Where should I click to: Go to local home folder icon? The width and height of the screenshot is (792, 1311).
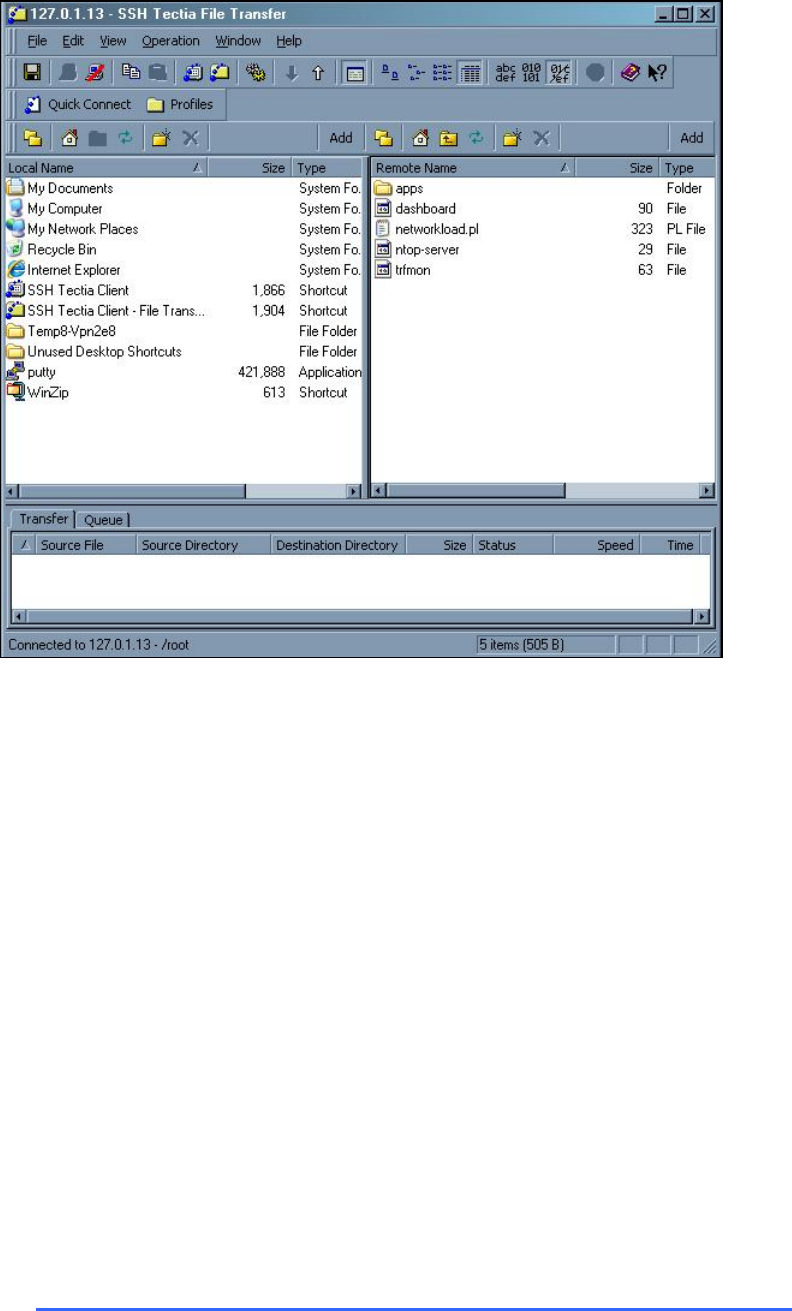coord(70,138)
